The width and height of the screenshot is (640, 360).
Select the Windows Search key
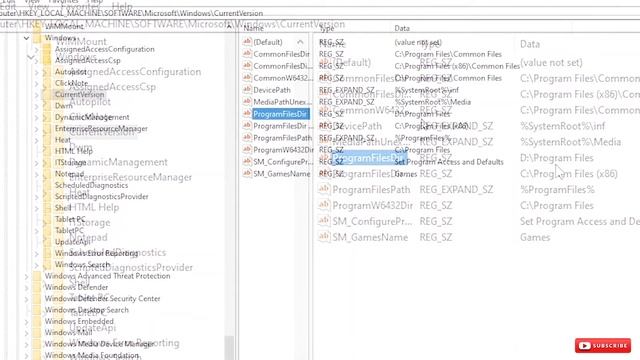(x=82, y=264)
